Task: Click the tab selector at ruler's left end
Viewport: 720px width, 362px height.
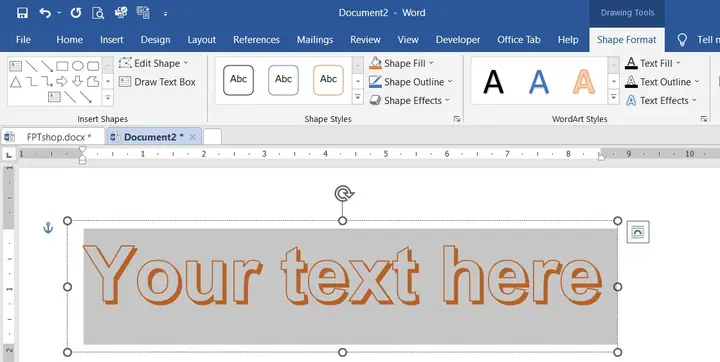Action: 9,155
